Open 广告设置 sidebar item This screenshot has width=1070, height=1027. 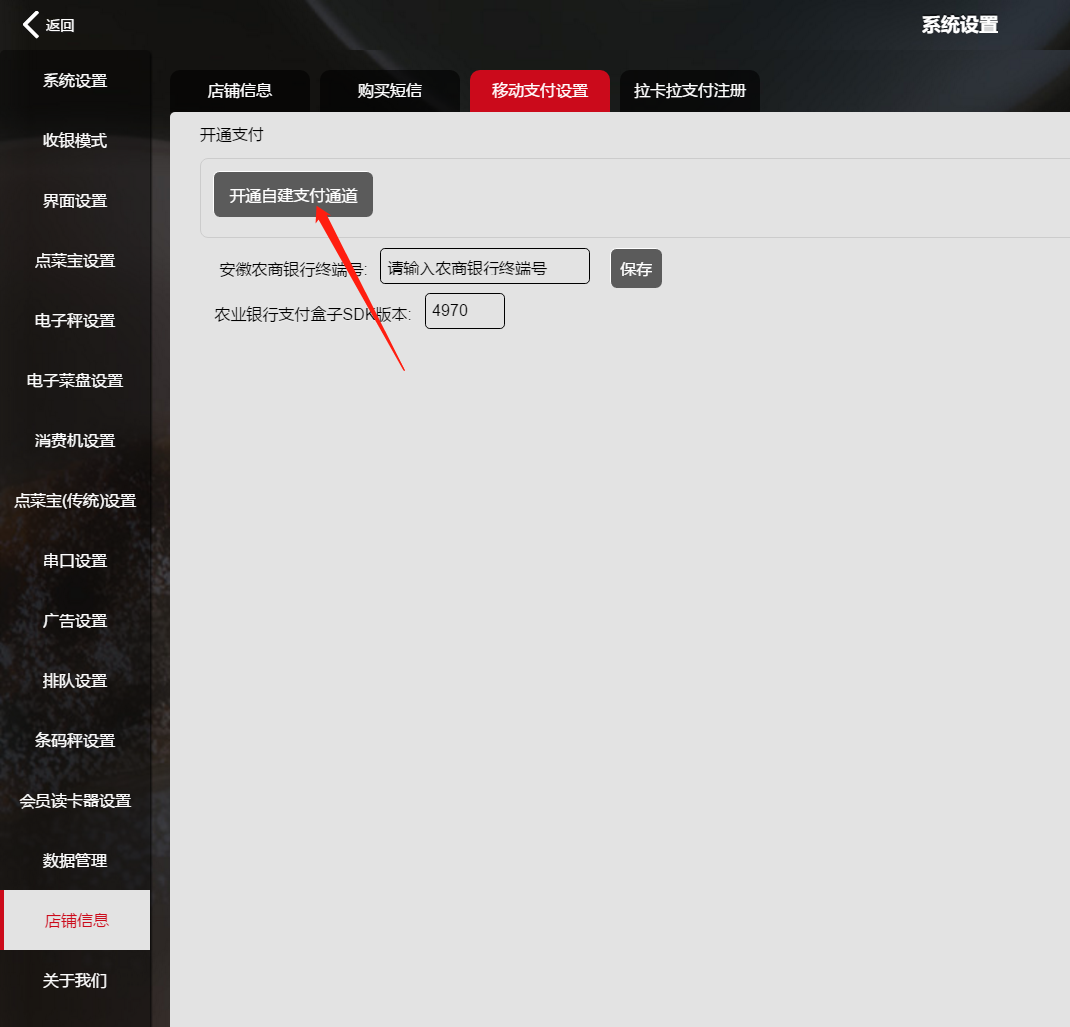click(75, 621)
